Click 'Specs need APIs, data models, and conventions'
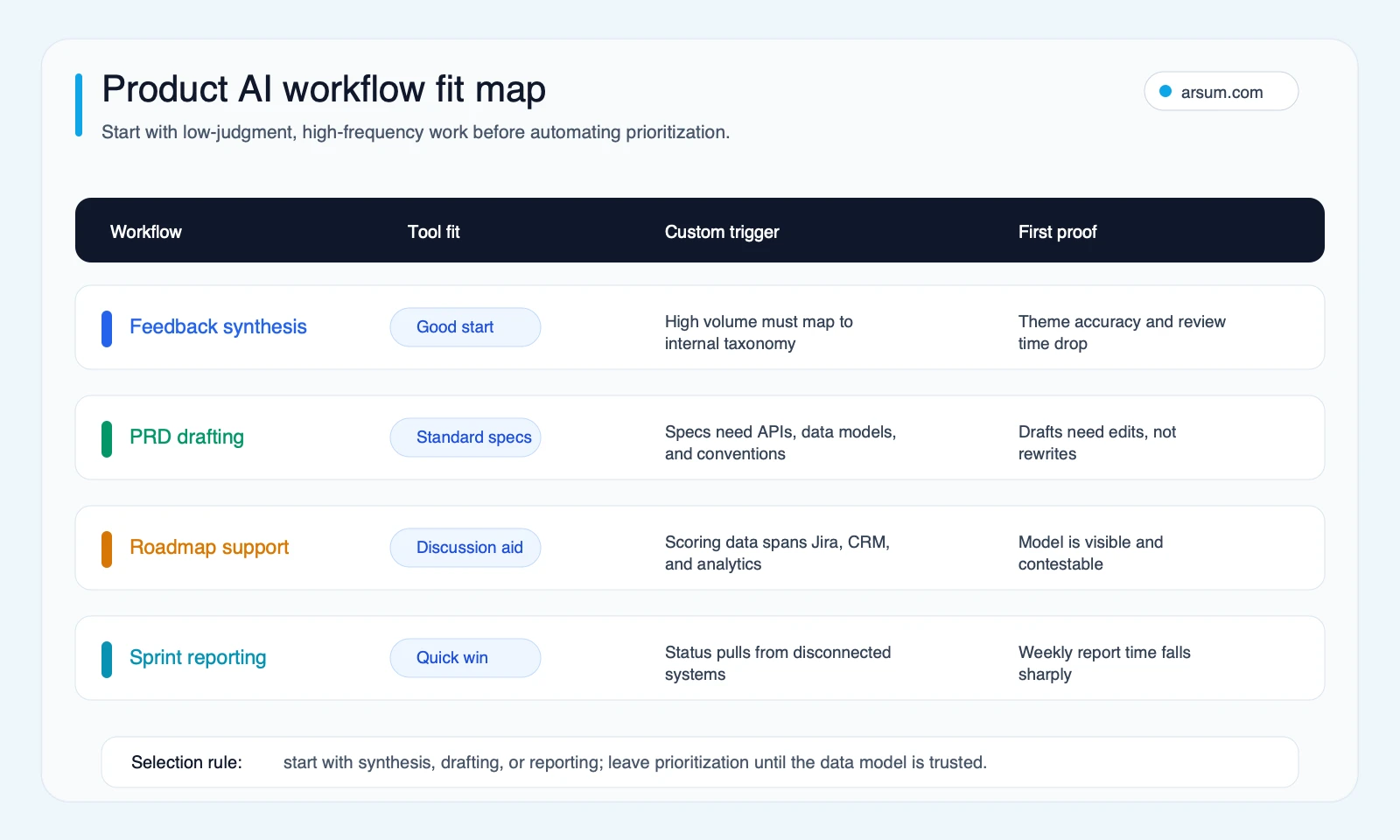This screenshot has height=840, width=1400. click(x=780, y=443)
